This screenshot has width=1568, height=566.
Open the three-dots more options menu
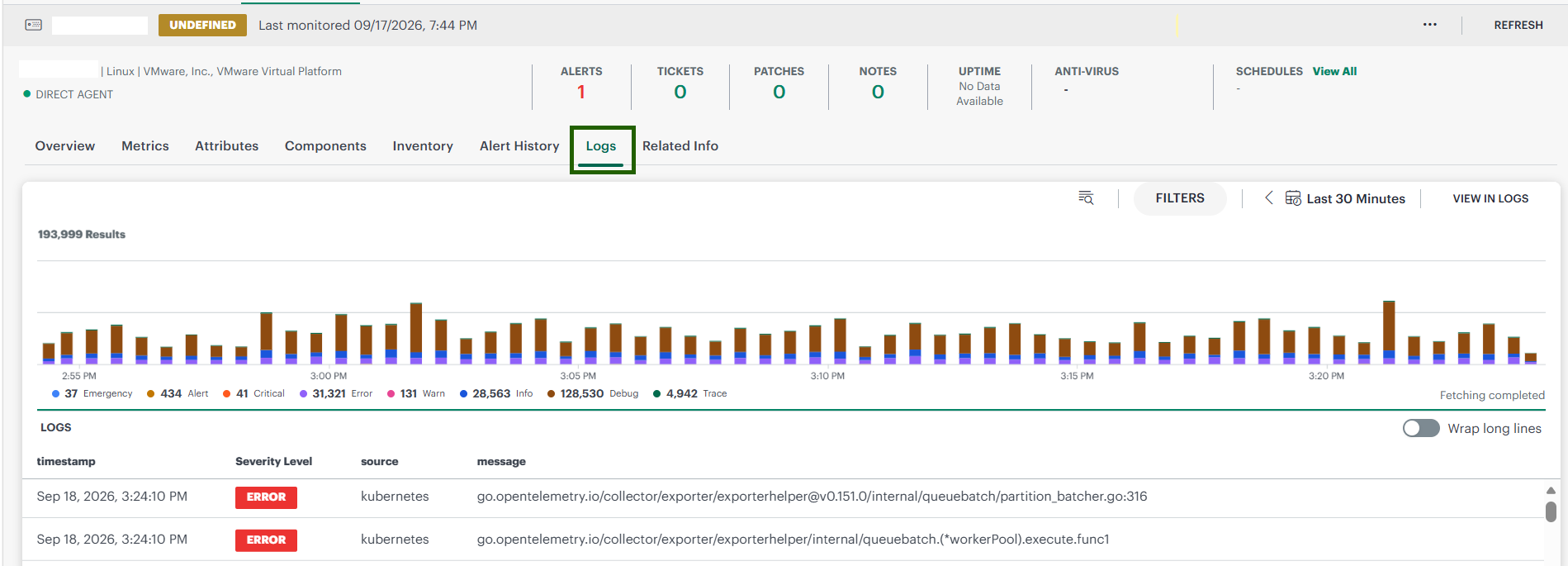pyautogui.click(x=1430, y=25)
